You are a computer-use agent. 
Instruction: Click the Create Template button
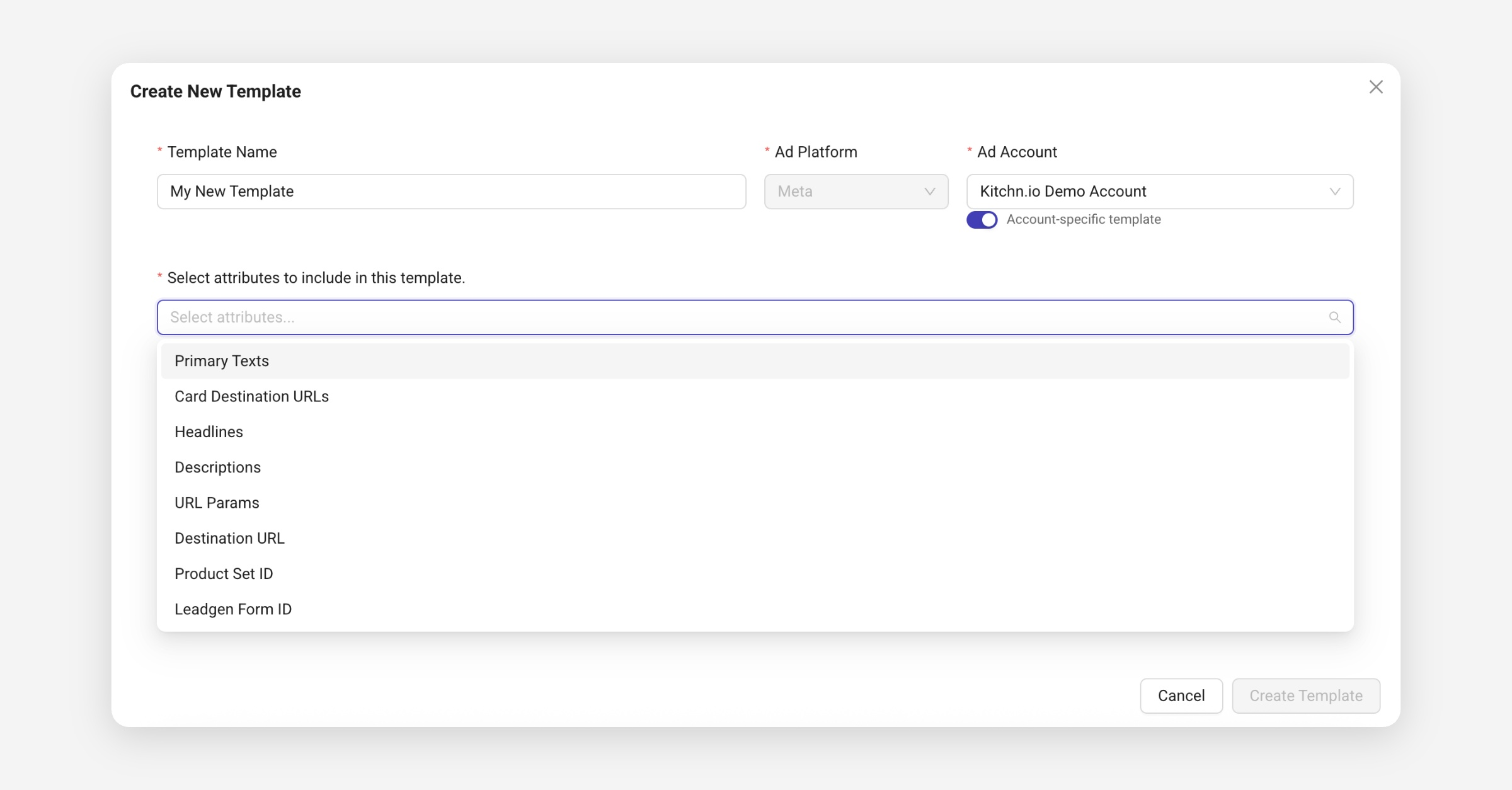tap(1305, 696)
